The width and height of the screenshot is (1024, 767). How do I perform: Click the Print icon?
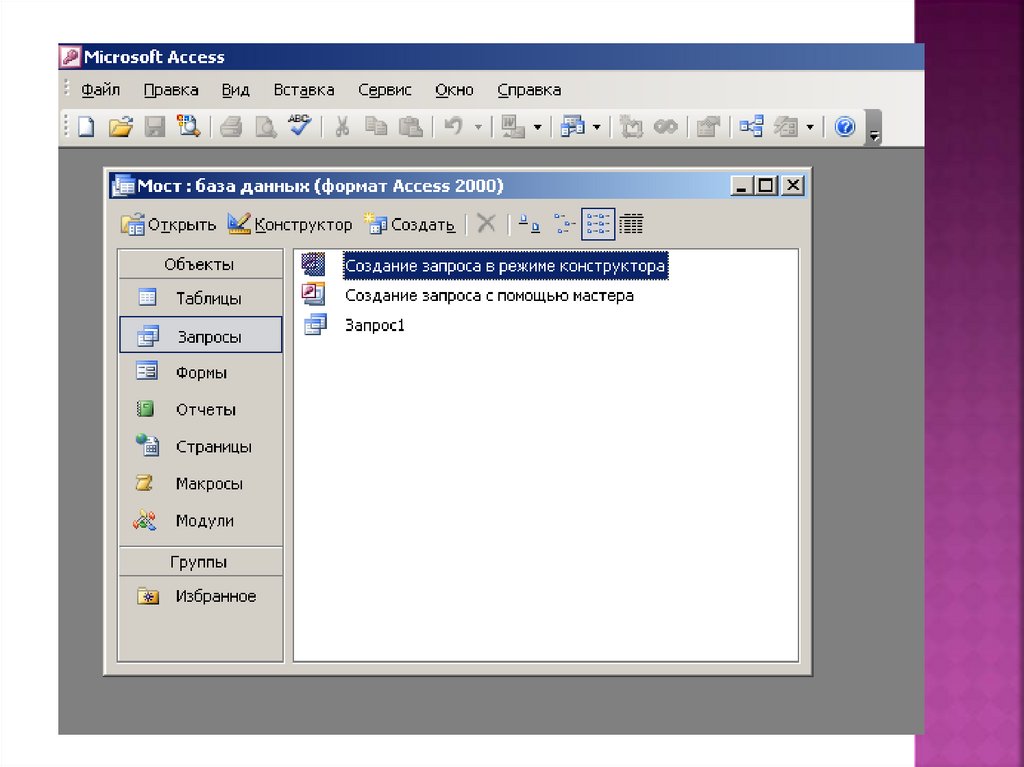click(231, 126)
